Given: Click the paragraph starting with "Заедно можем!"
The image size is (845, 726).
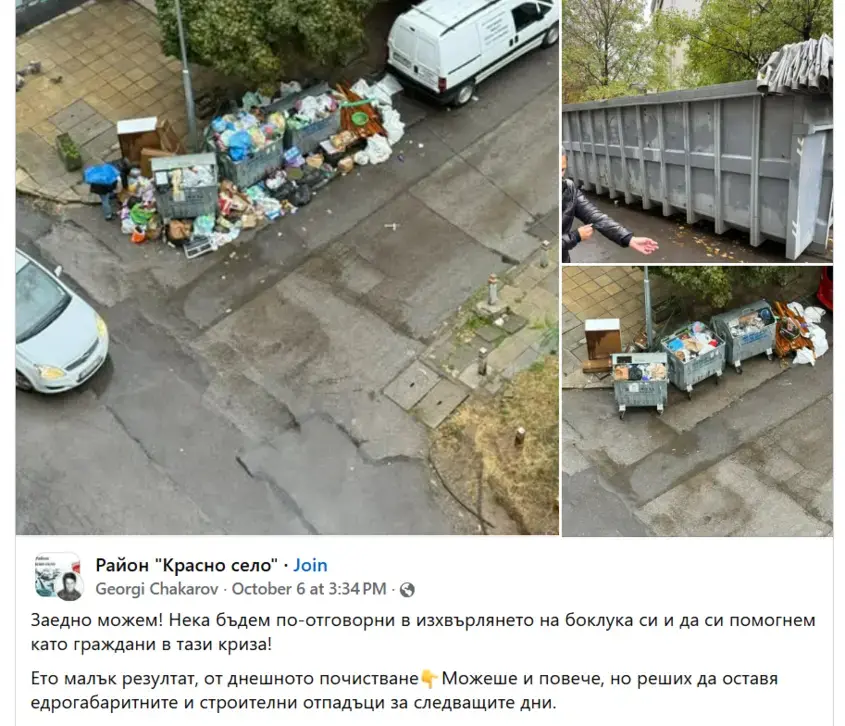Looking at the screenshot, I should point(423,632).
